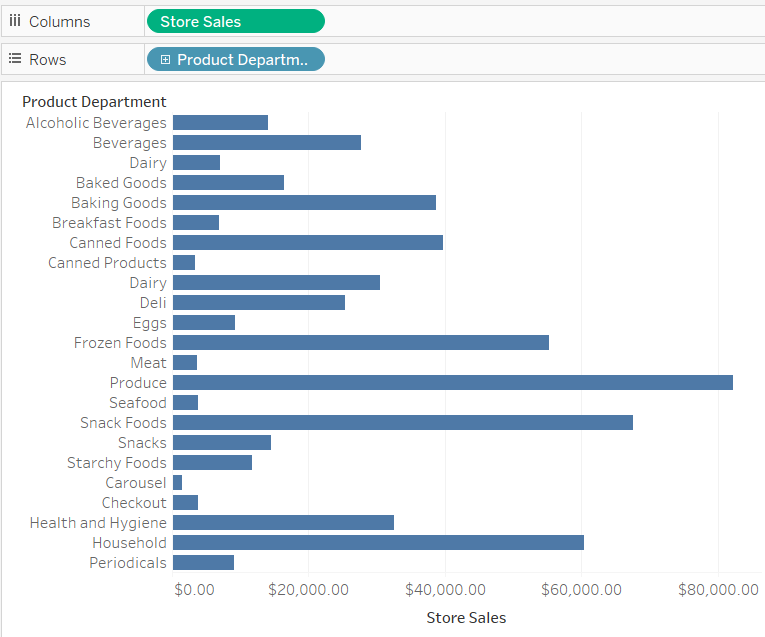Expand the Product Department pill plus icon
Screen dimensions: 765x637
click(165, 60)
